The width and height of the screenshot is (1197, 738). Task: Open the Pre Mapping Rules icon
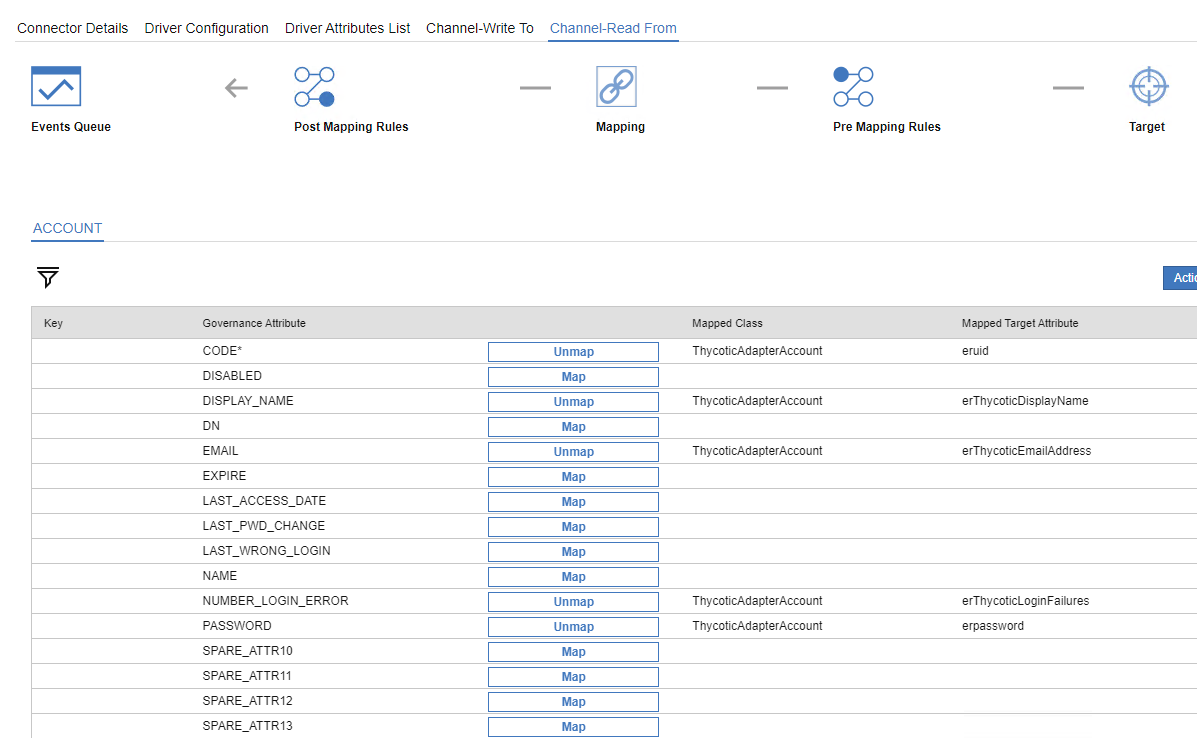853,87
